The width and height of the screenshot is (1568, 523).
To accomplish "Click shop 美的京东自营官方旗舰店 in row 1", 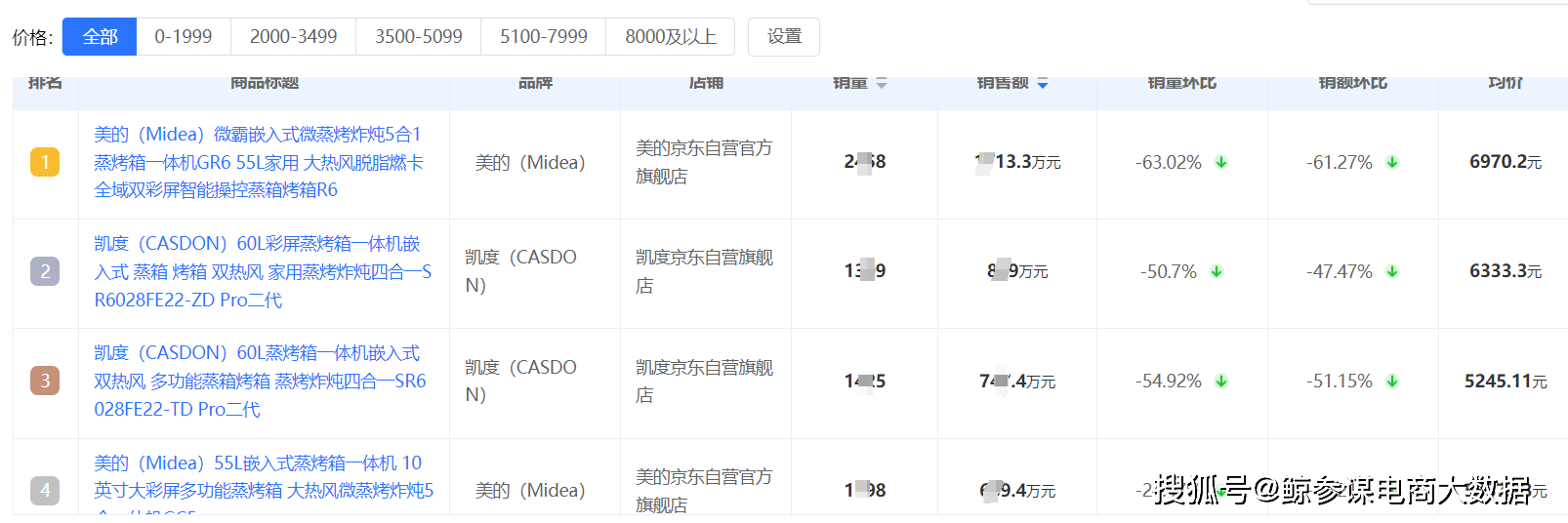I will [x=704, y=162].
